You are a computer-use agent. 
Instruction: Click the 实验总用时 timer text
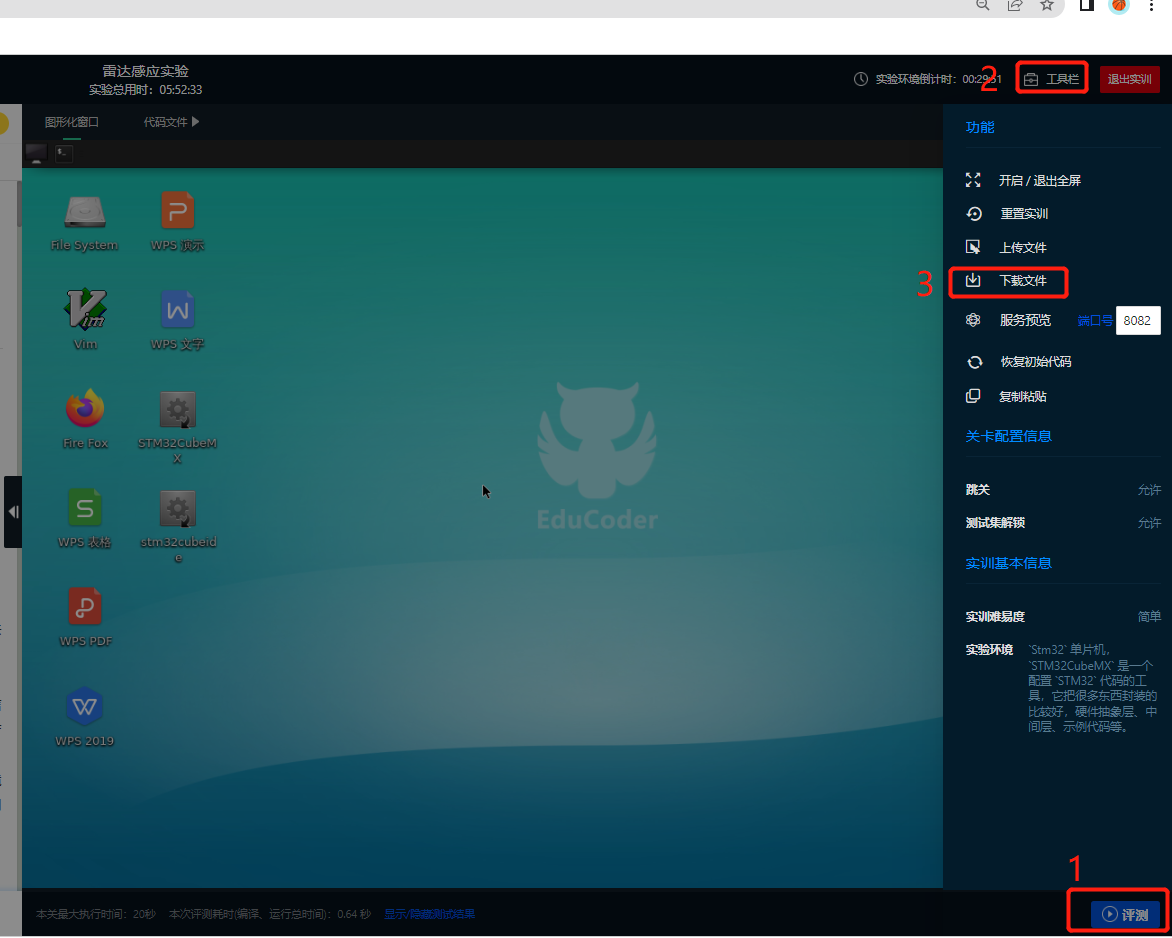(145, 90)
